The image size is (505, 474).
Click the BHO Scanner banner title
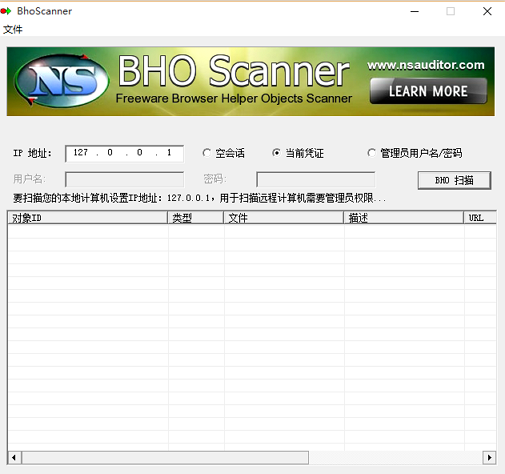tap(234, 71)
